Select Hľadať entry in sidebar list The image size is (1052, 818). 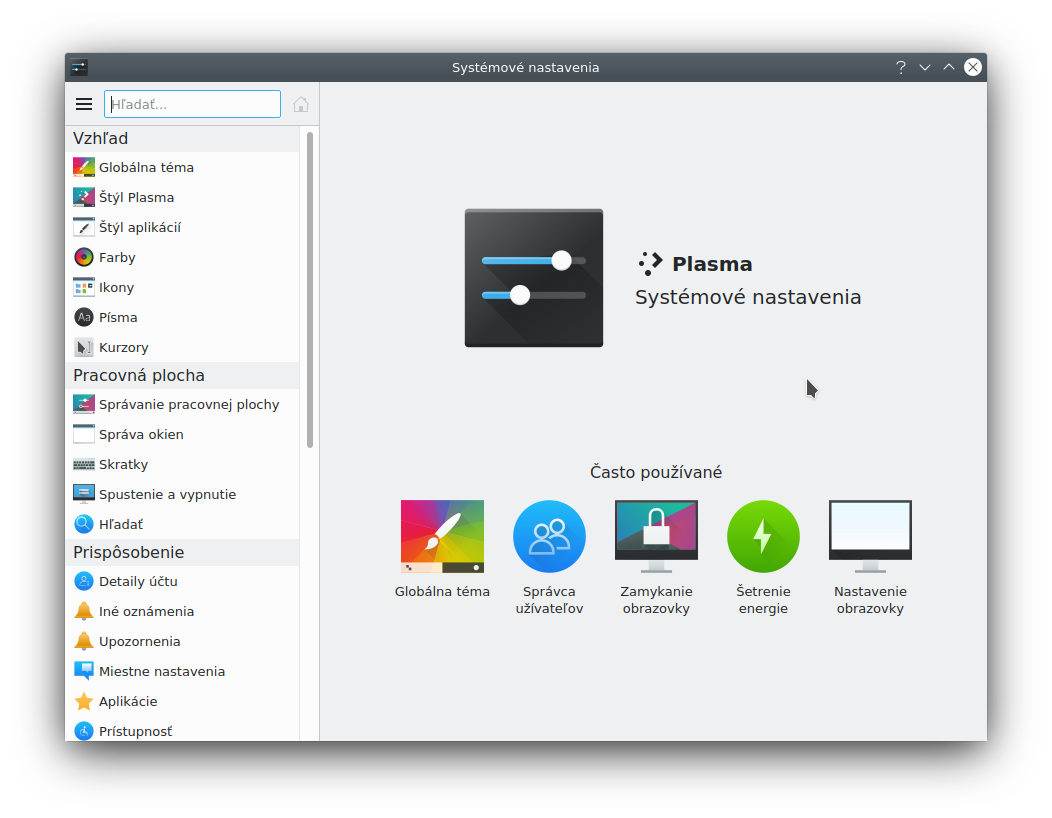tap(182, 524)
